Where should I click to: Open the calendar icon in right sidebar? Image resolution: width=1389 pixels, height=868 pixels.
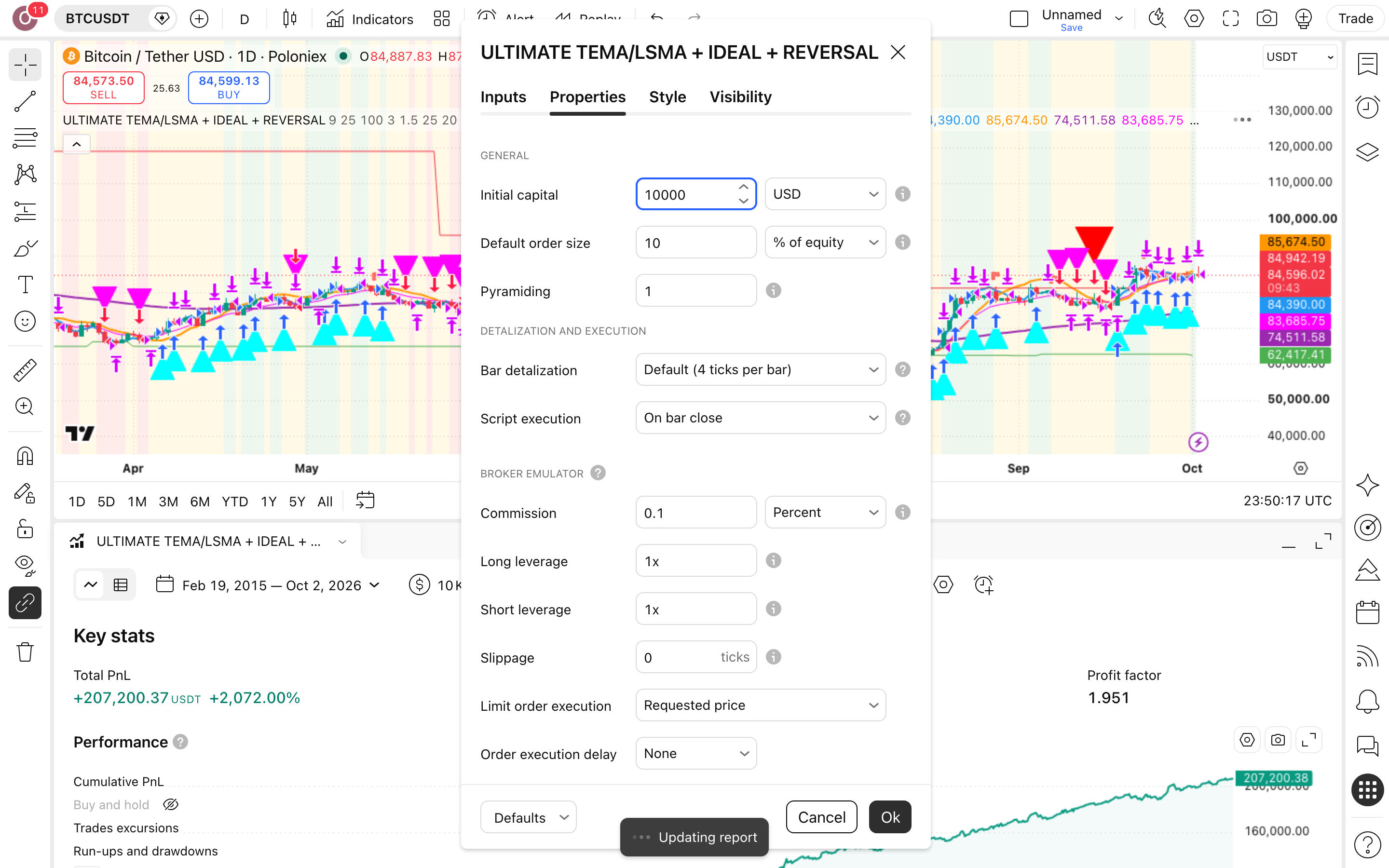(x=1367, y=612)
